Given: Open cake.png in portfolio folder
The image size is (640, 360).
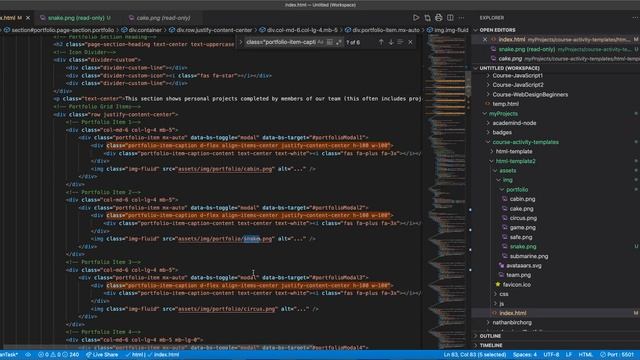Looking at the screenshot, I should pos(521,209).
